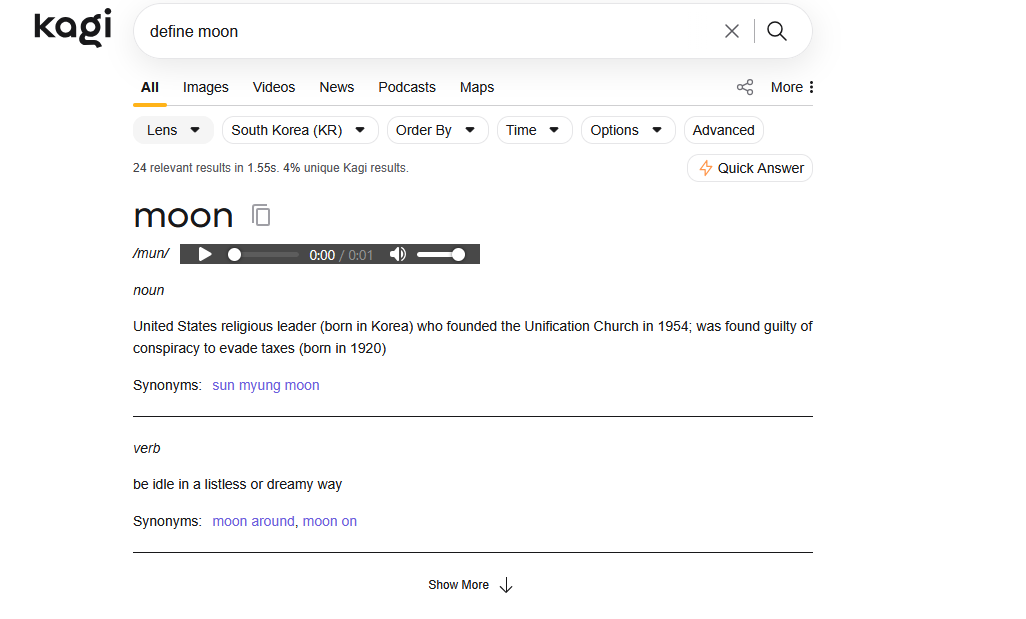Open the More menu with dots
1026x619 pixels.
[x=792, y=87]
